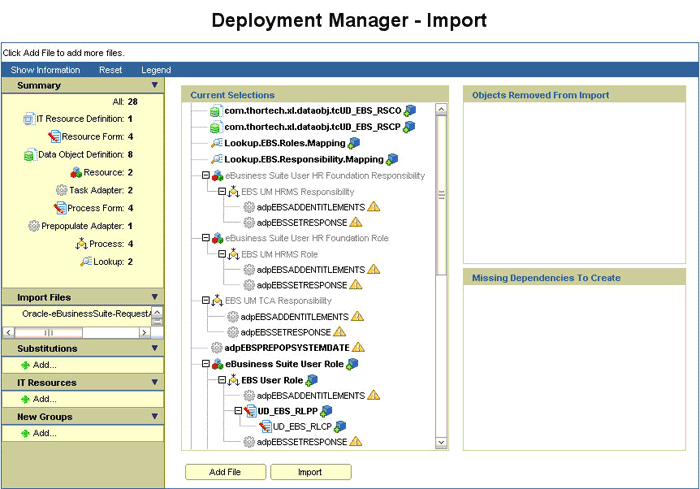Open the Legend menu item
Image resolution: width=700 pixels, height=489 pixels.
(x=156, y=70)
